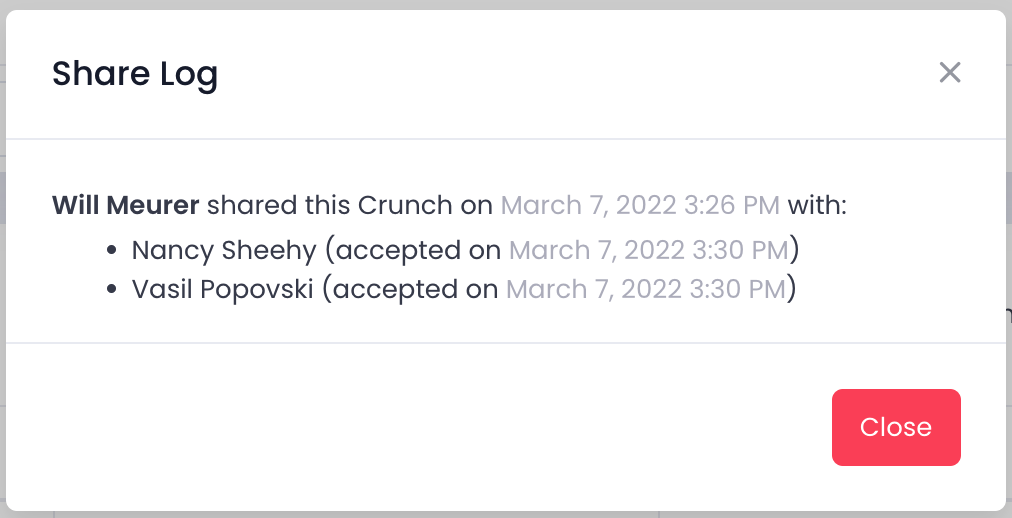Click the bold name Will Meurer

[126, 206]
